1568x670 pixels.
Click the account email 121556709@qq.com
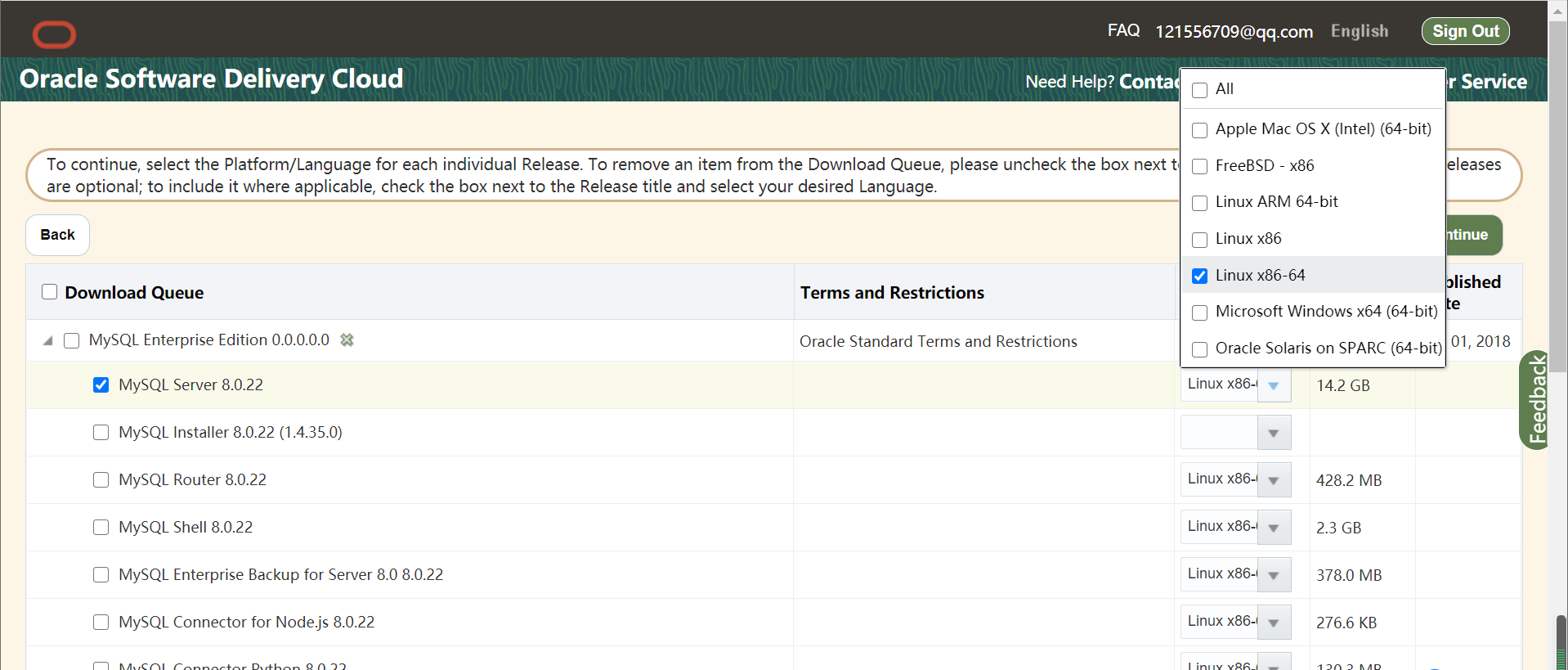click(1234, 31)
